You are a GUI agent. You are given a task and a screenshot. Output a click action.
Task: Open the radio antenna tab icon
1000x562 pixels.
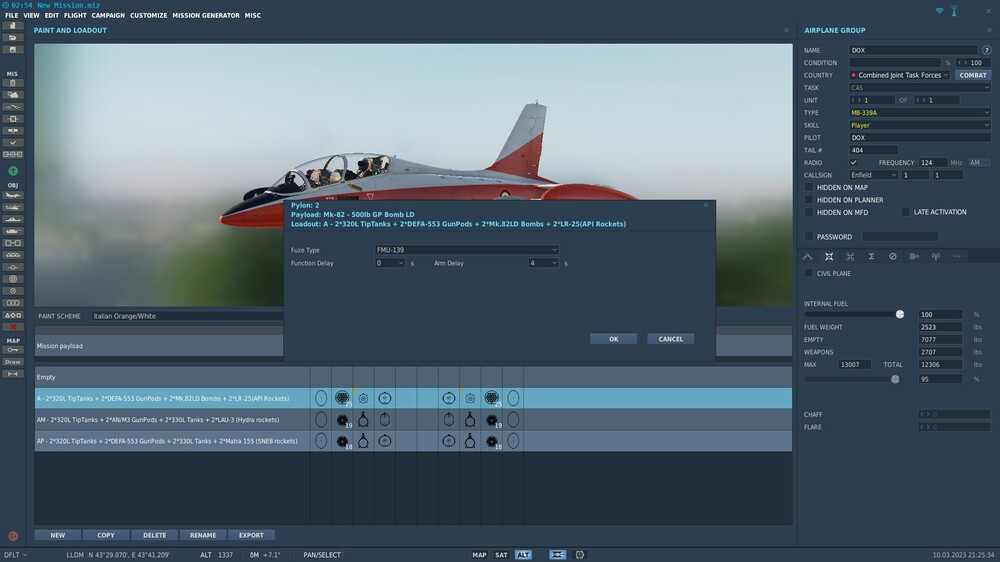[x=936, y=256]
